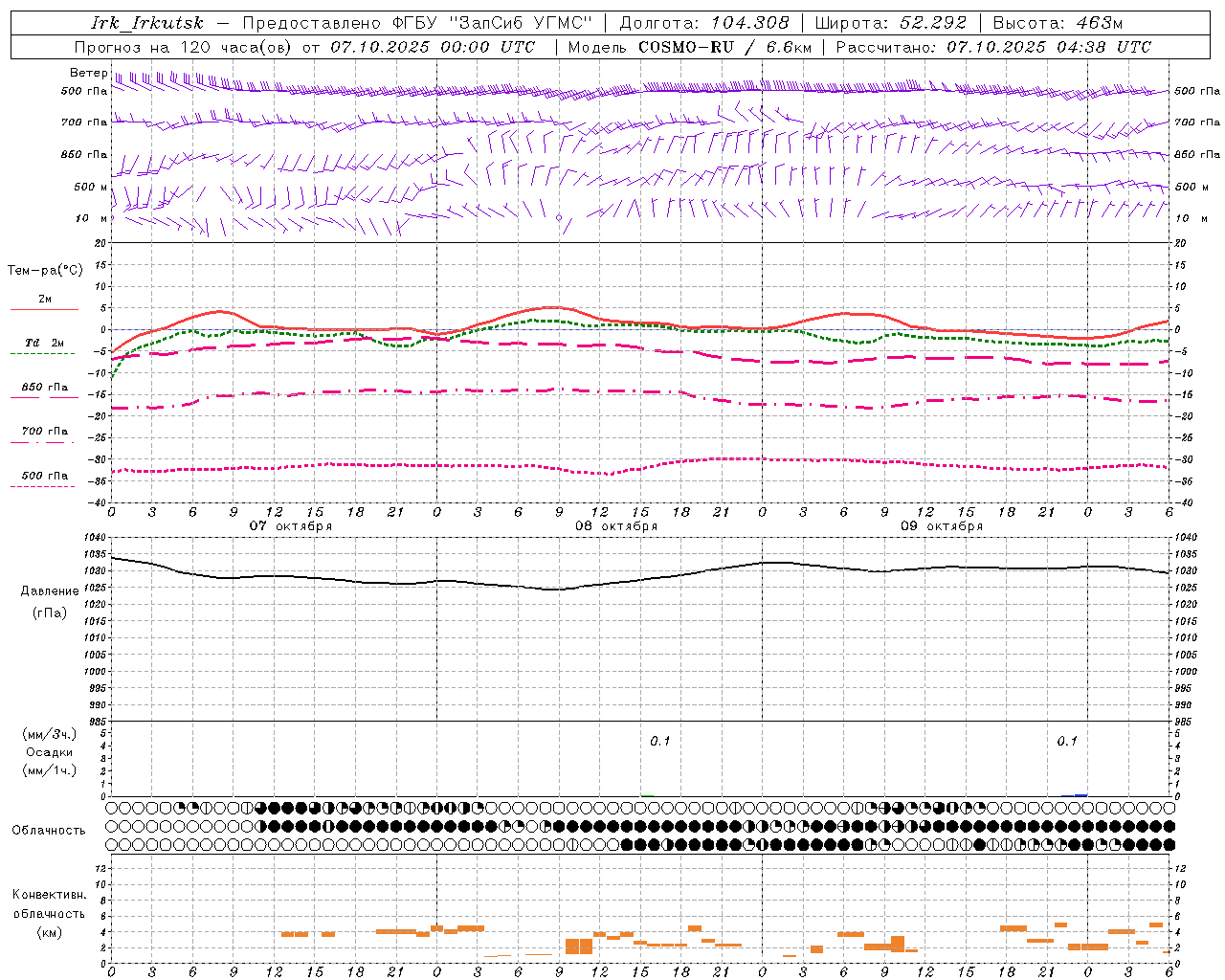This screenshot has width=1225, height=980.
Task: Click the Td 2м dew point legend label
Action: coord(44,343)
